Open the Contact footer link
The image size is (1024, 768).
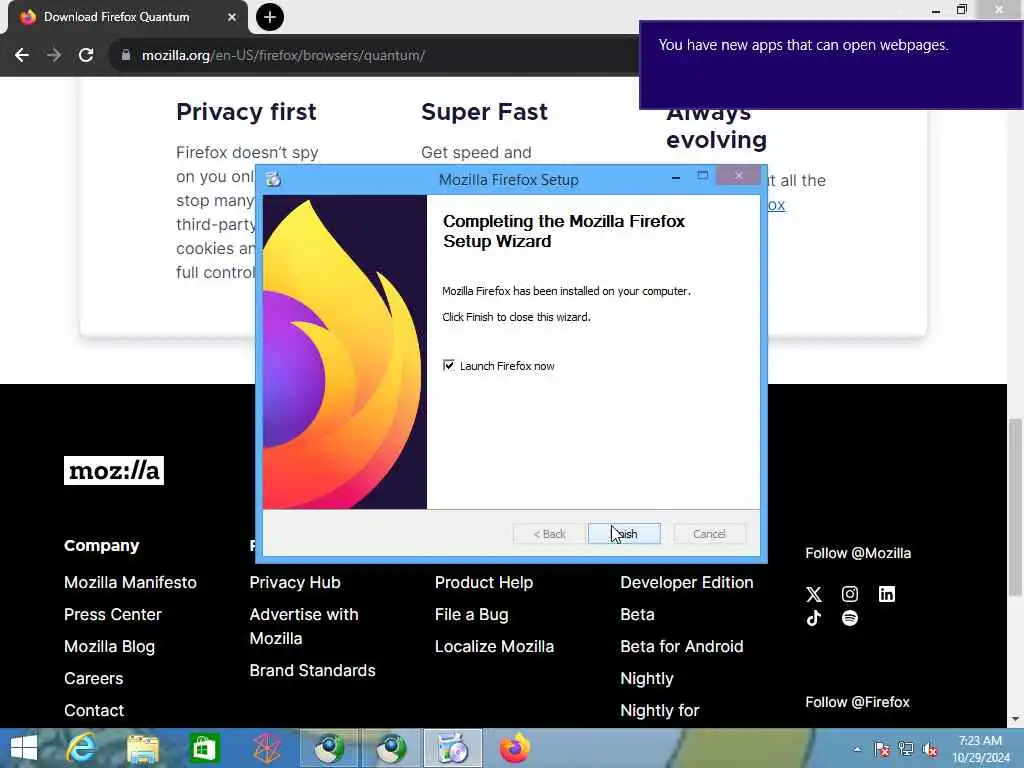[x=94, y=710]
